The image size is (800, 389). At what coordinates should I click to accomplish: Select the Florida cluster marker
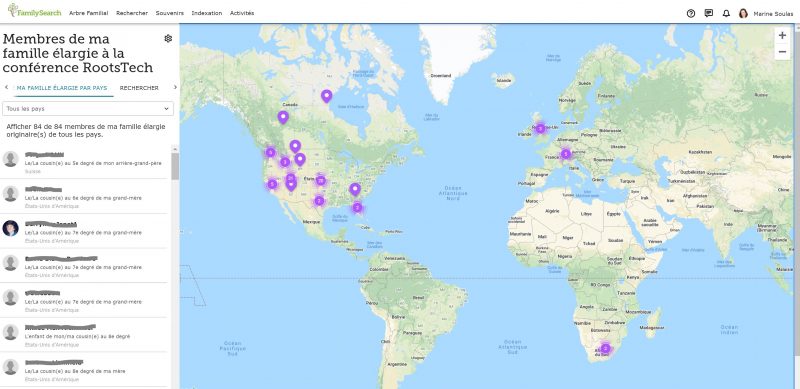point(357,207)
